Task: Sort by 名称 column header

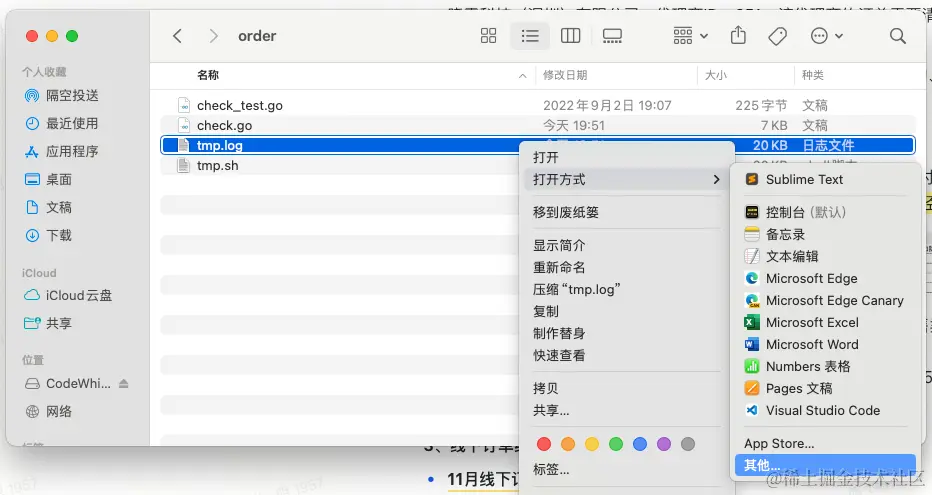Action: pos(208,75)
